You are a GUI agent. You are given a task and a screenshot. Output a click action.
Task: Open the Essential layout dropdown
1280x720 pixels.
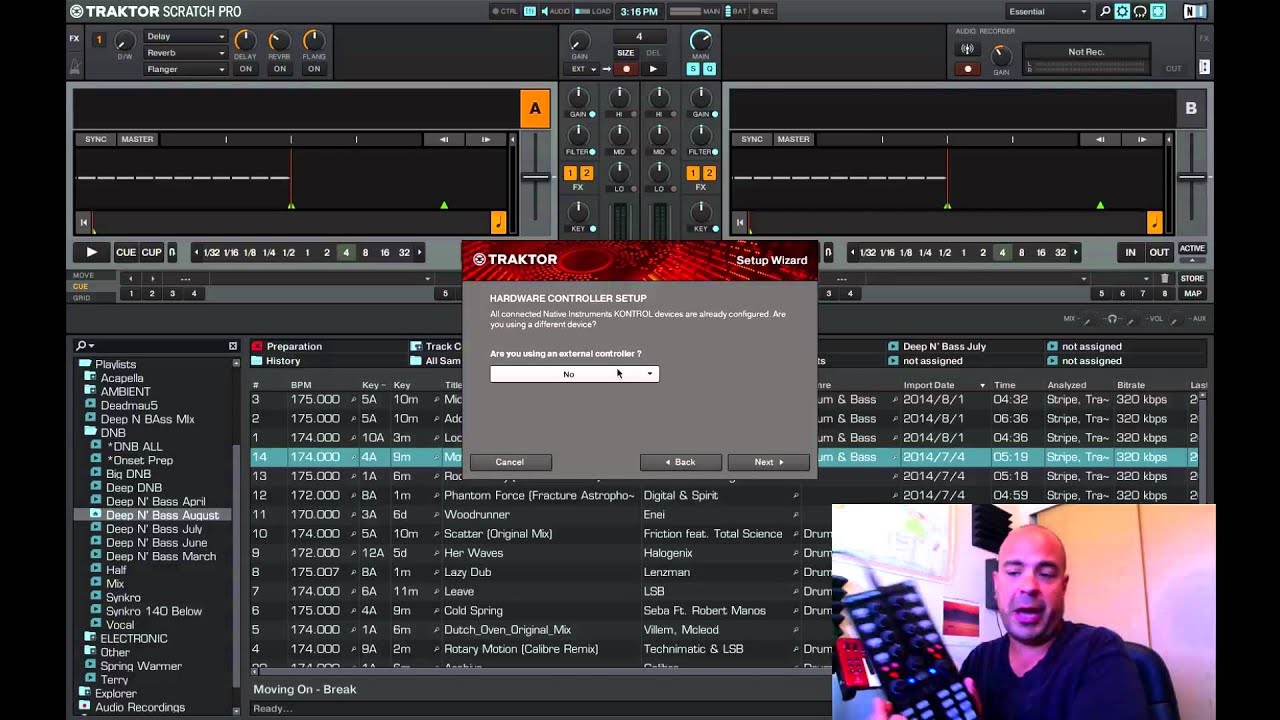pos(1047,12)
